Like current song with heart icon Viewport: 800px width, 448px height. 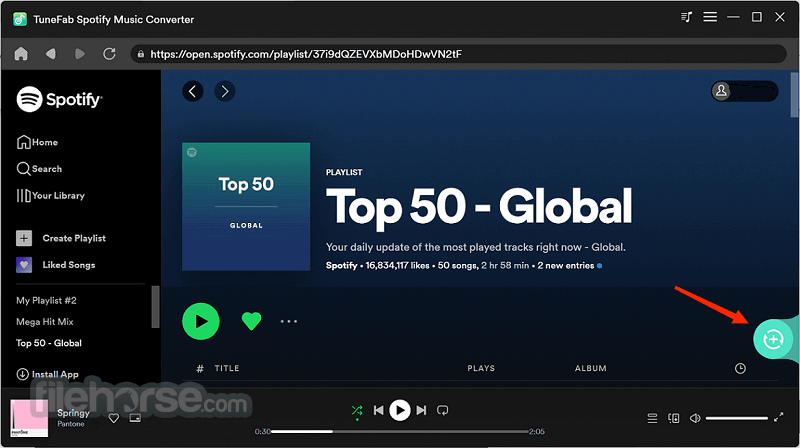click(x=114, y=418)
